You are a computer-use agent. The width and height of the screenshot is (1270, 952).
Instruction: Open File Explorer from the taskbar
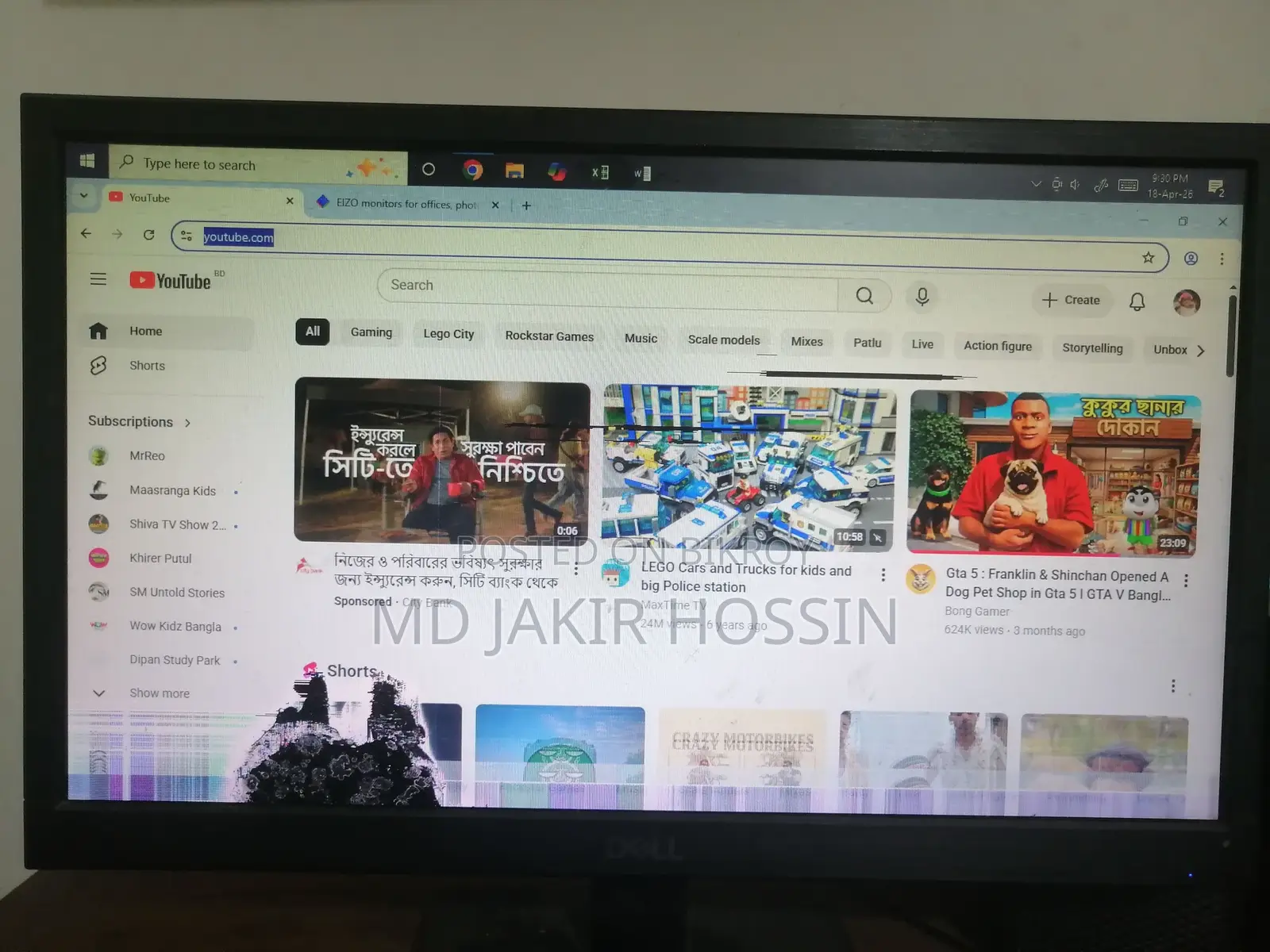[x=514, y=171]
